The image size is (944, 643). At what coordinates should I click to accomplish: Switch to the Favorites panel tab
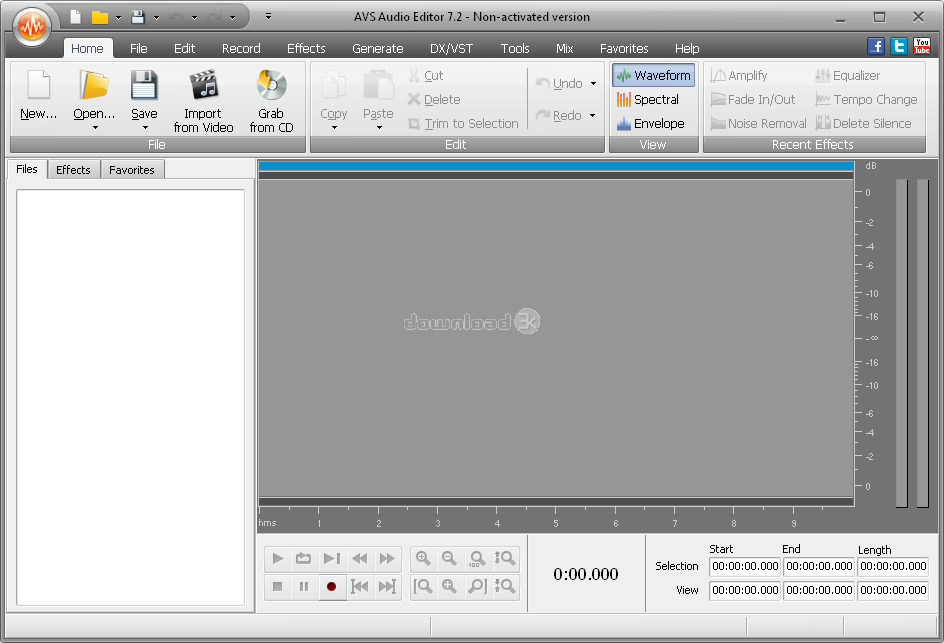tap(131, 169)
